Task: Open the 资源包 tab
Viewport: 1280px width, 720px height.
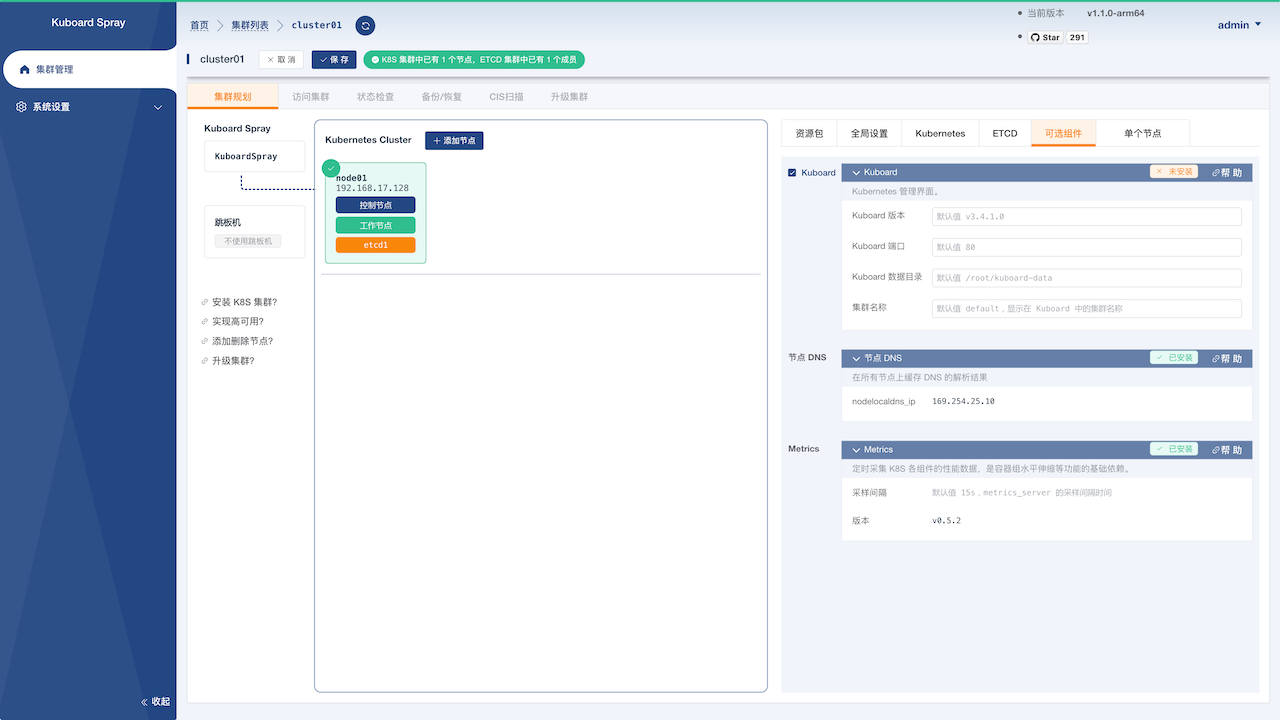Action: point(809,133)
